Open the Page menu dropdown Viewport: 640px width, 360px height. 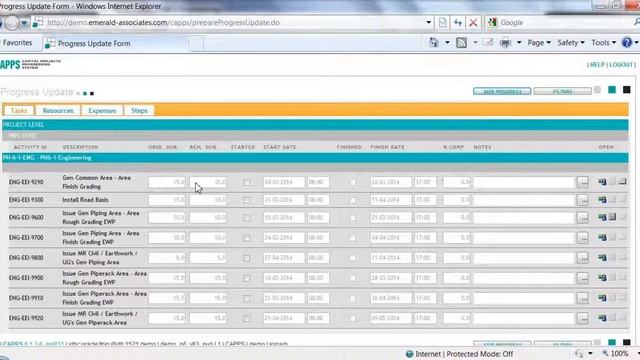pos(539,42)
